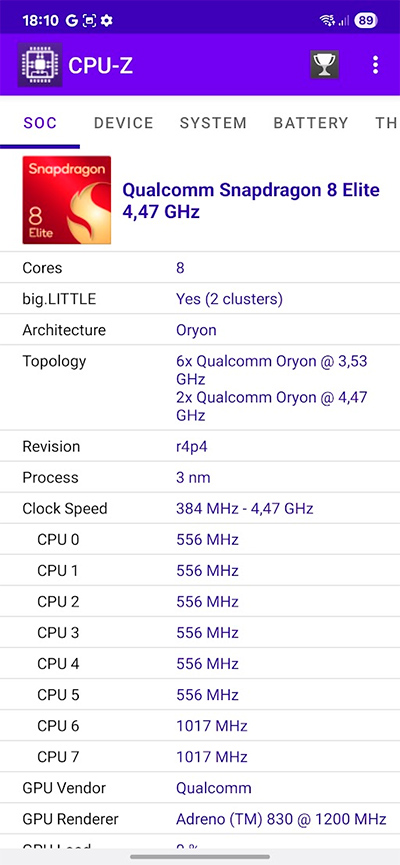Select the Clock Speed row

[x=200, y=508]
